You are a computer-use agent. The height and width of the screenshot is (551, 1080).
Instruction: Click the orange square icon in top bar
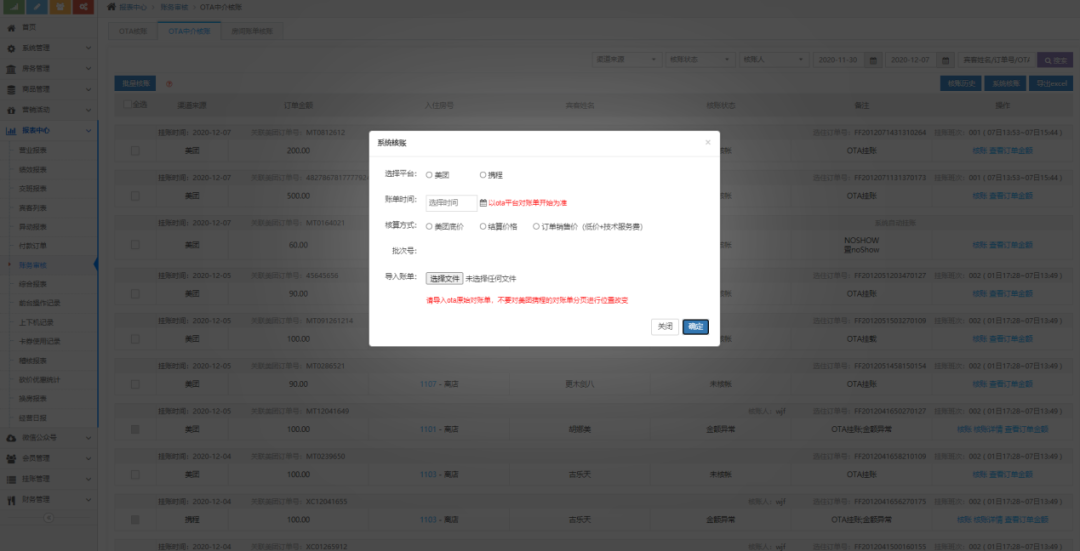tap(60, 7)
